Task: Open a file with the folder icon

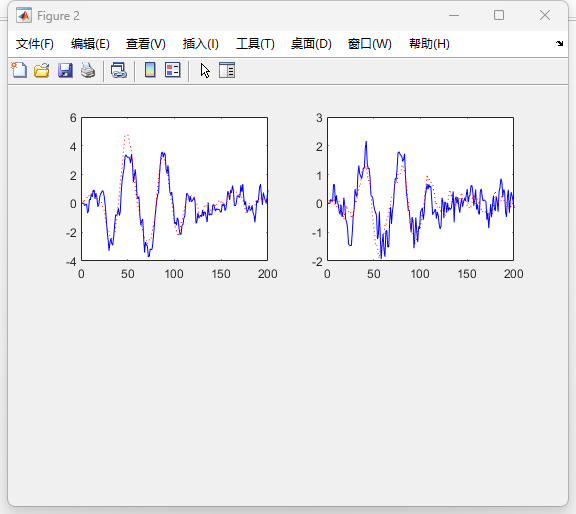Action: click(42, 70)
